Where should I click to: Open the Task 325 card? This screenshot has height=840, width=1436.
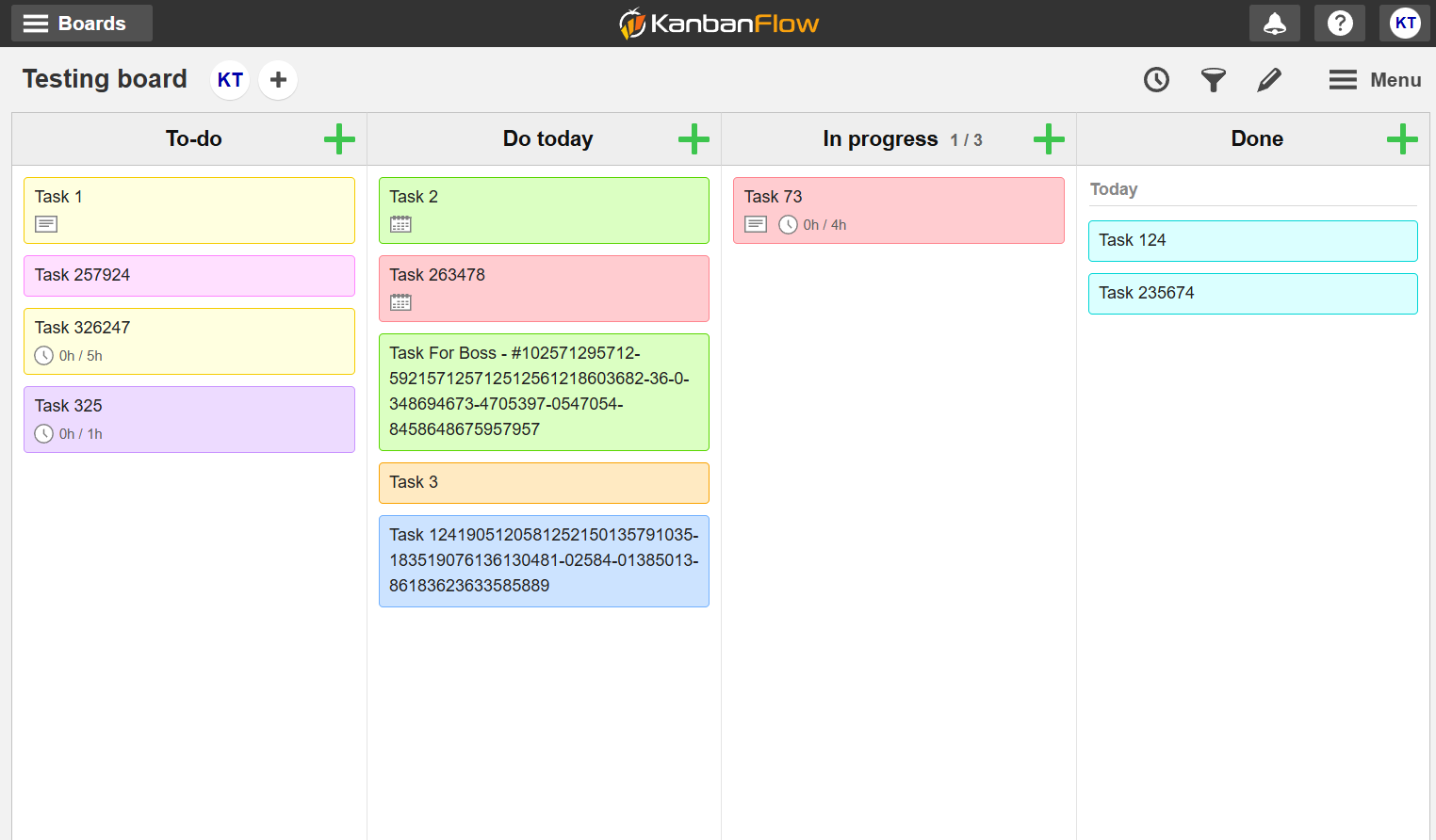pyautogui.click(x=189, y=419)
